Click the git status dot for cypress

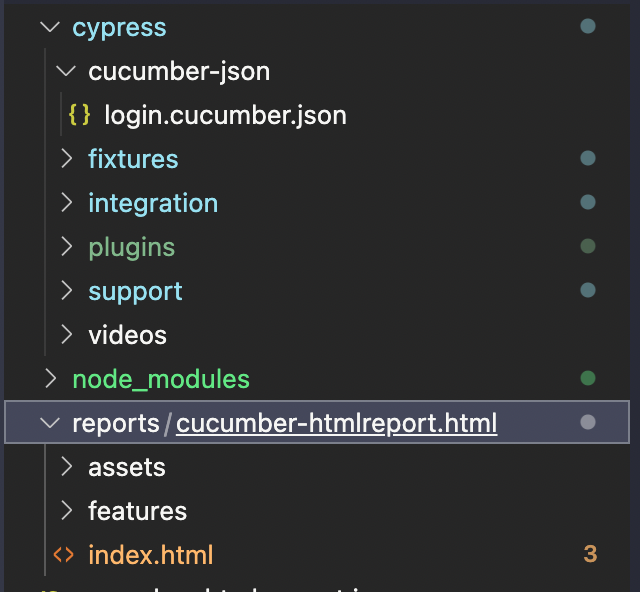[588, 27]
